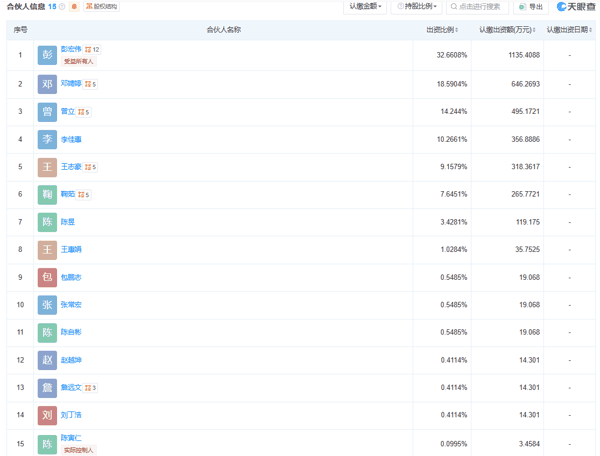Click the 天眼查 logo
600x456 pixels.
[576, 7]
